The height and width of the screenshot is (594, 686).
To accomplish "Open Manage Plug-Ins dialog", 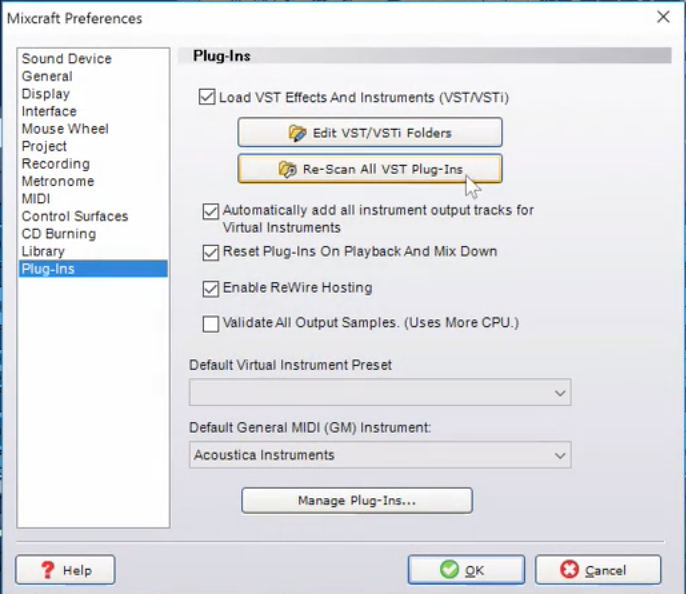I will pos(357,500).
